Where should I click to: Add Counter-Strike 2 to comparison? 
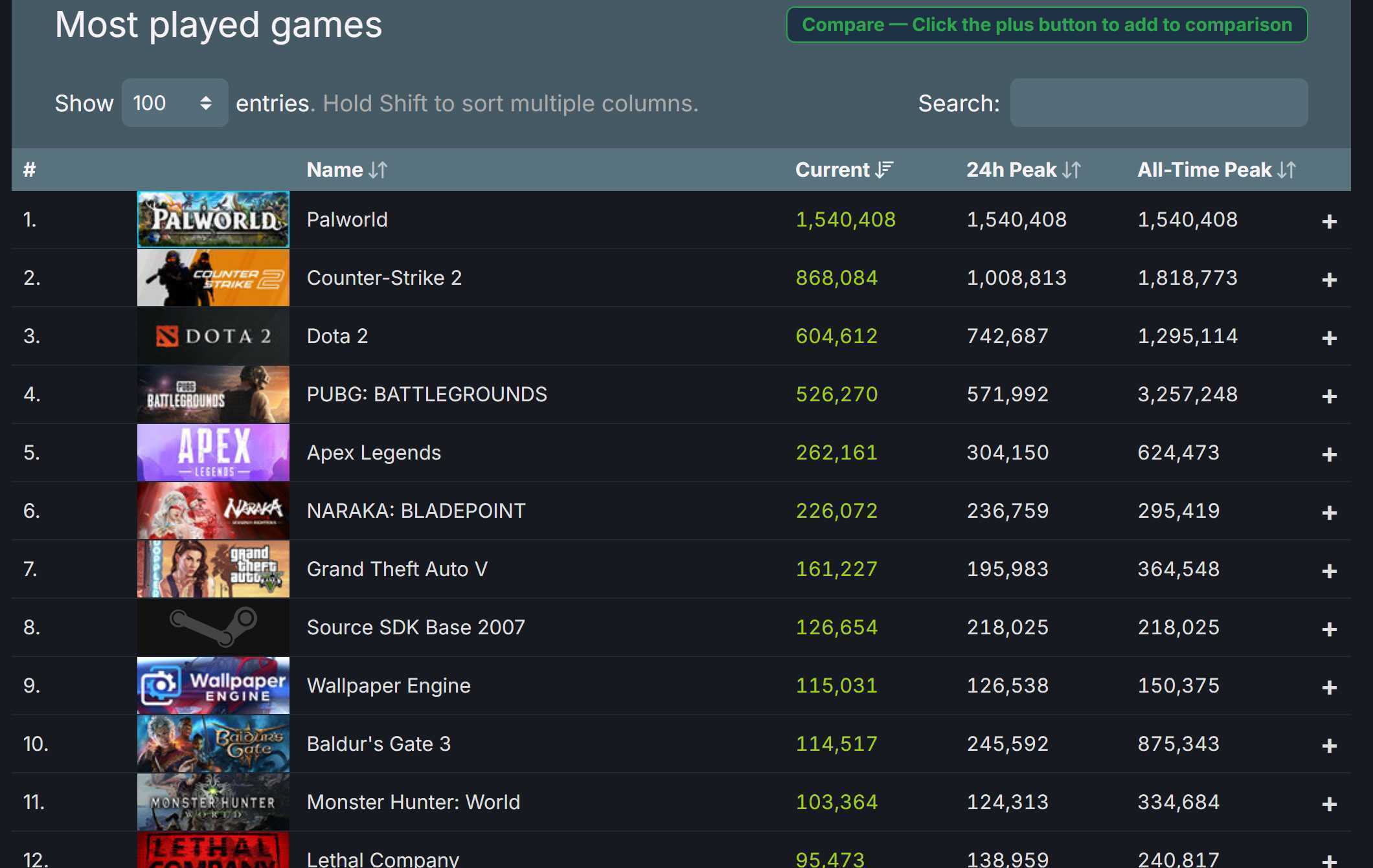point(1329,280)
